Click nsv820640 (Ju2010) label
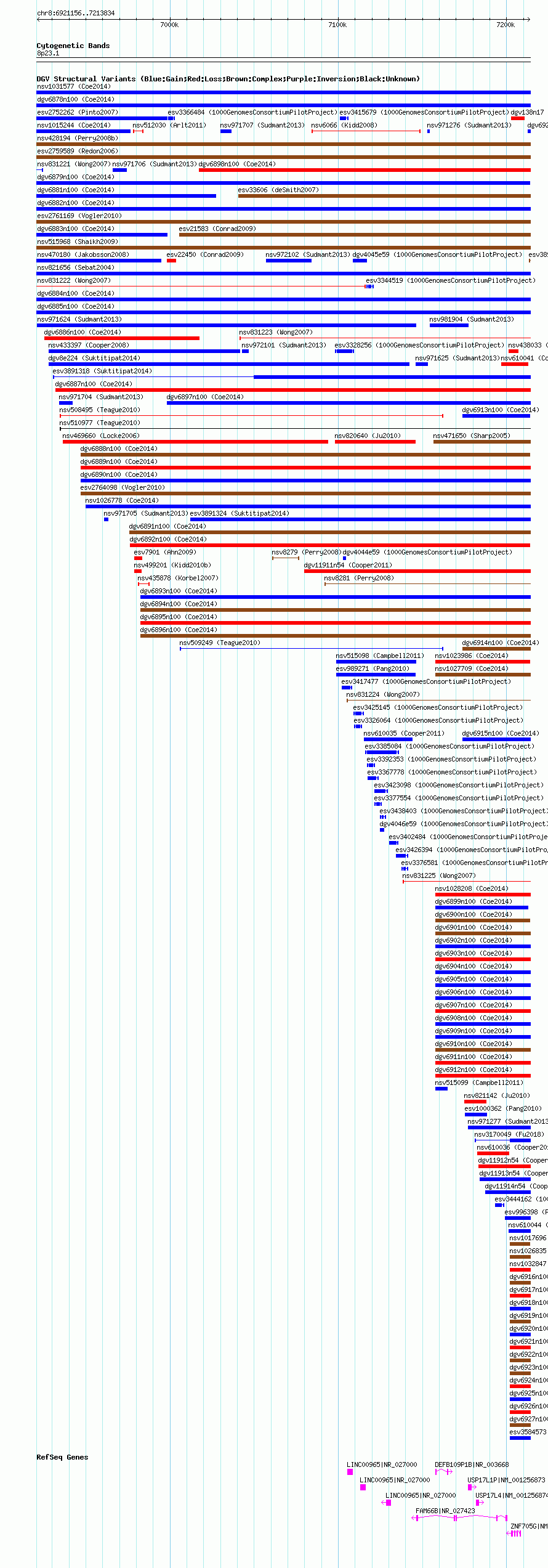This screenshot has width=548, height=1568. pos(368,436)
